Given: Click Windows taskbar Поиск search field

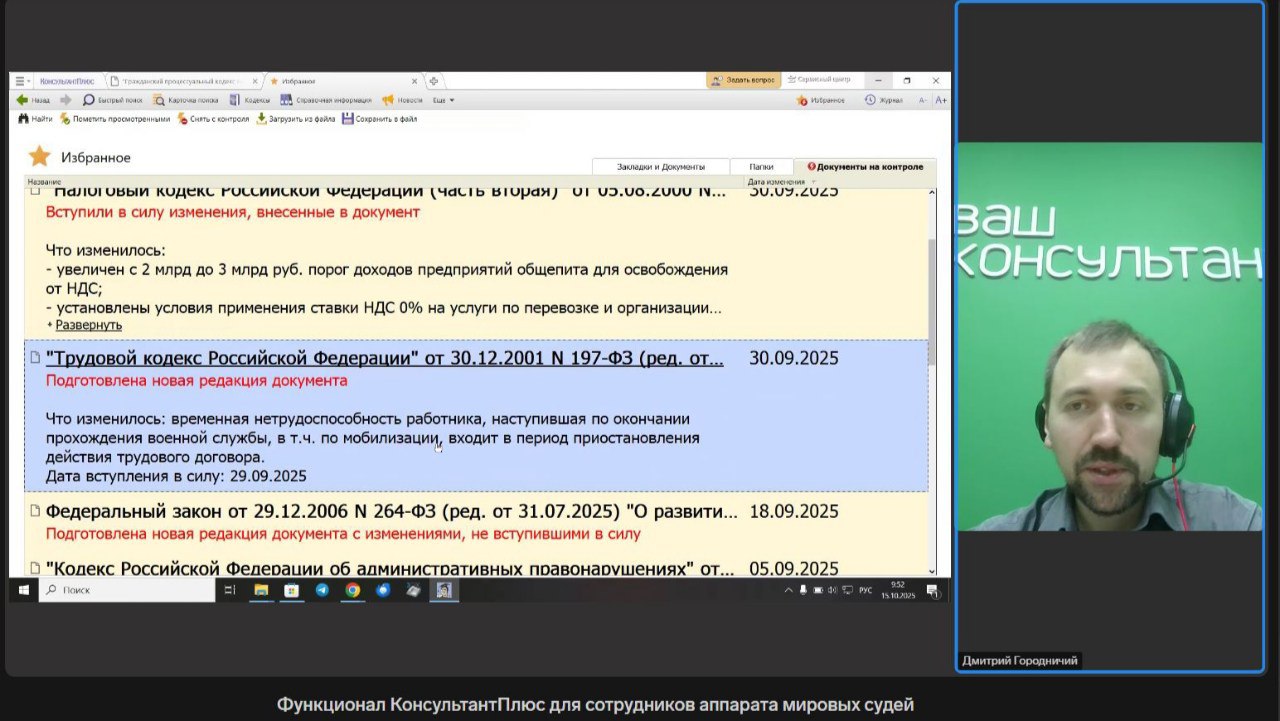Looking at the screenshot, I should tap(128, 590).
